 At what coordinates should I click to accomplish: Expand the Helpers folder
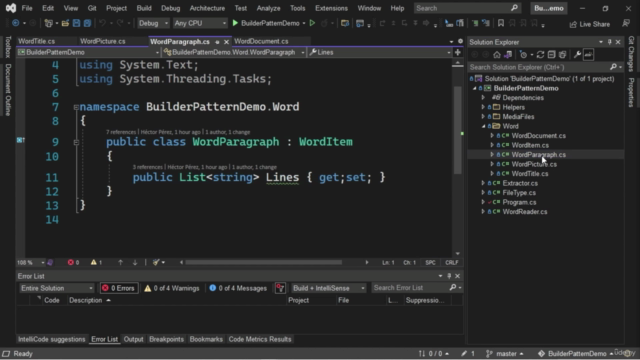[x=483, y=107]
